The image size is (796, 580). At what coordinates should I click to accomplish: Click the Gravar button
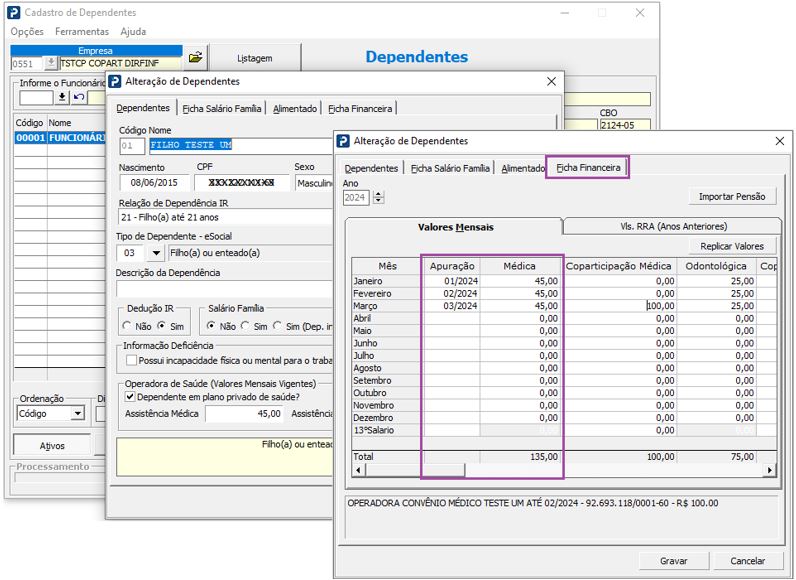pyautogui.click(x=674, y=561)
